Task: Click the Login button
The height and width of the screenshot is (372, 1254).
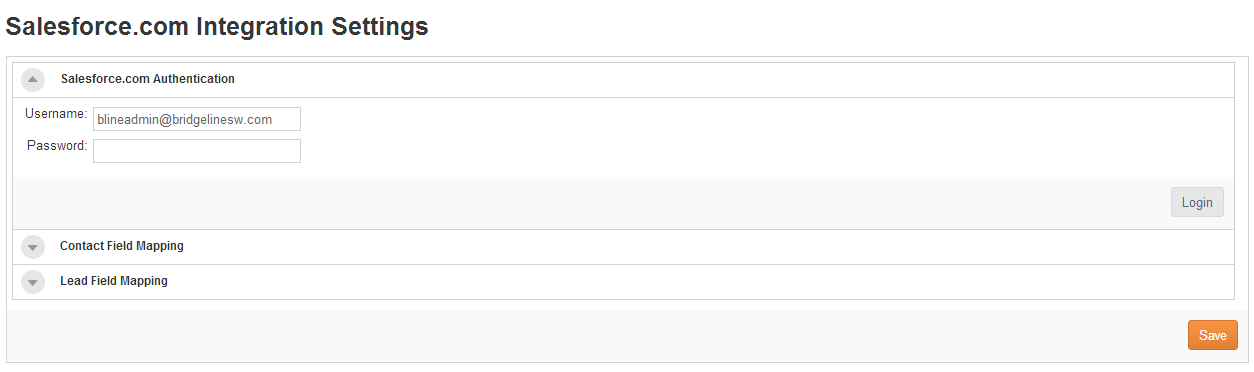Action: pyautogui.click(x=1197, y=202)
